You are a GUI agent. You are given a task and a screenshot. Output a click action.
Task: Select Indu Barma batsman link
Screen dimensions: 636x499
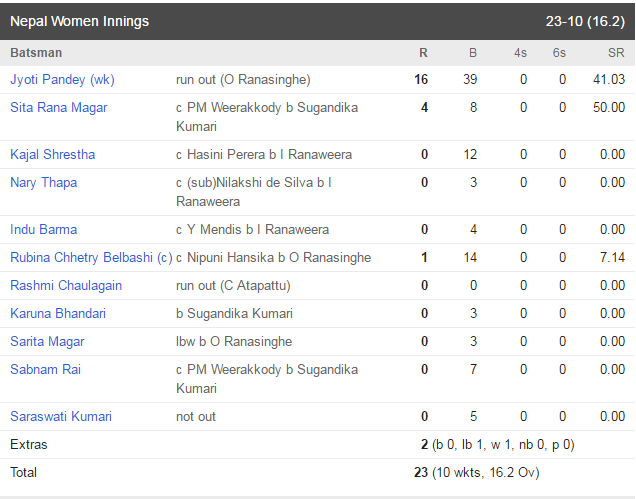[43, 230]
